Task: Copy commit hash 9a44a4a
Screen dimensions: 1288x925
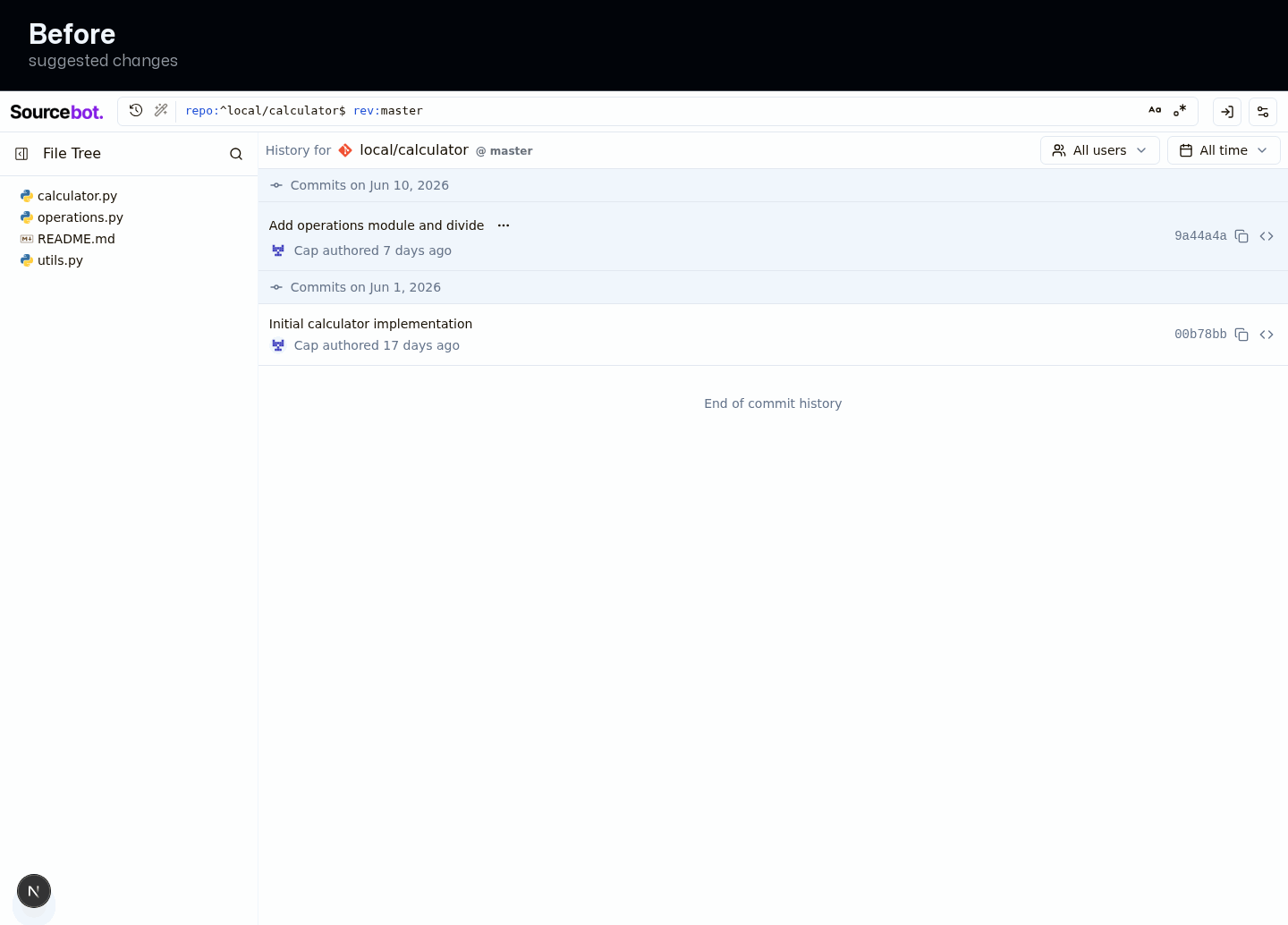Action: (x=1241, y=236)
